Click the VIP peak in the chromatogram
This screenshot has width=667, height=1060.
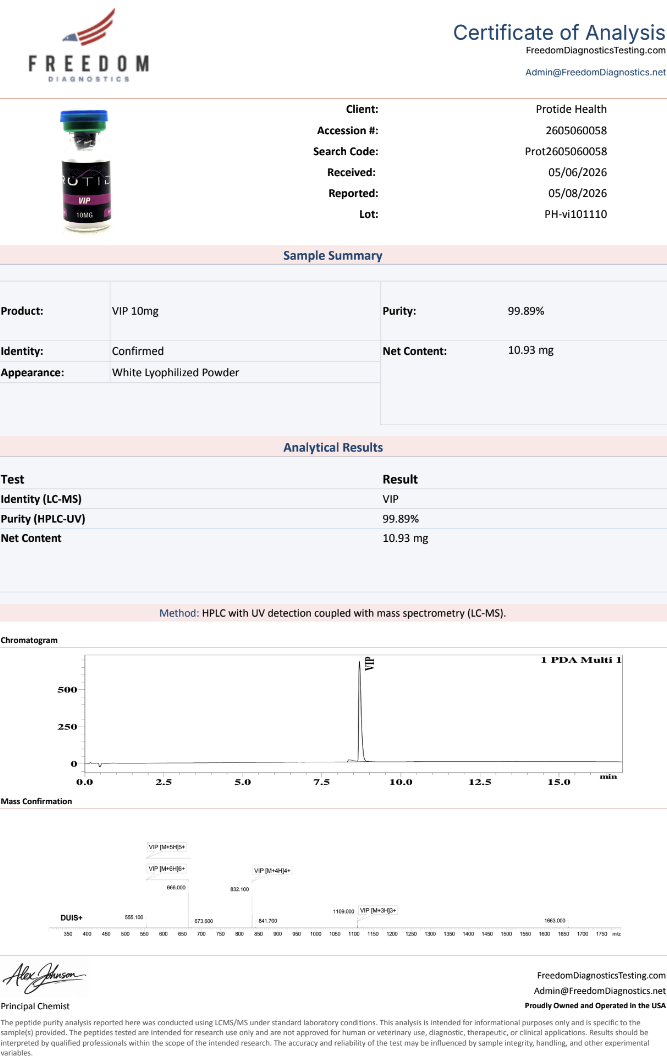360,710
